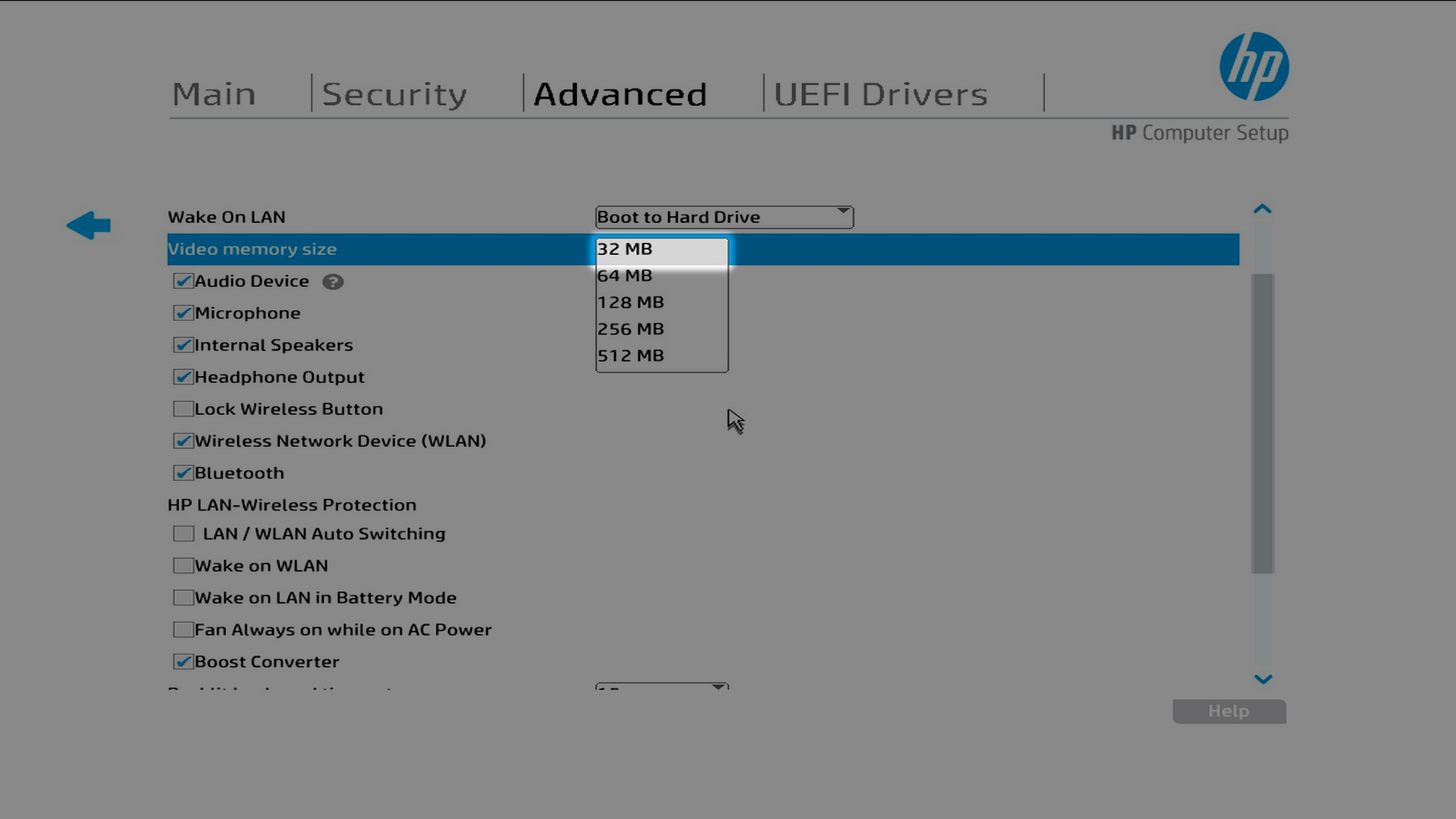This screenshot has width=1456, height=819.
Task: Enable Wake on WLAN
Action: 183,565
